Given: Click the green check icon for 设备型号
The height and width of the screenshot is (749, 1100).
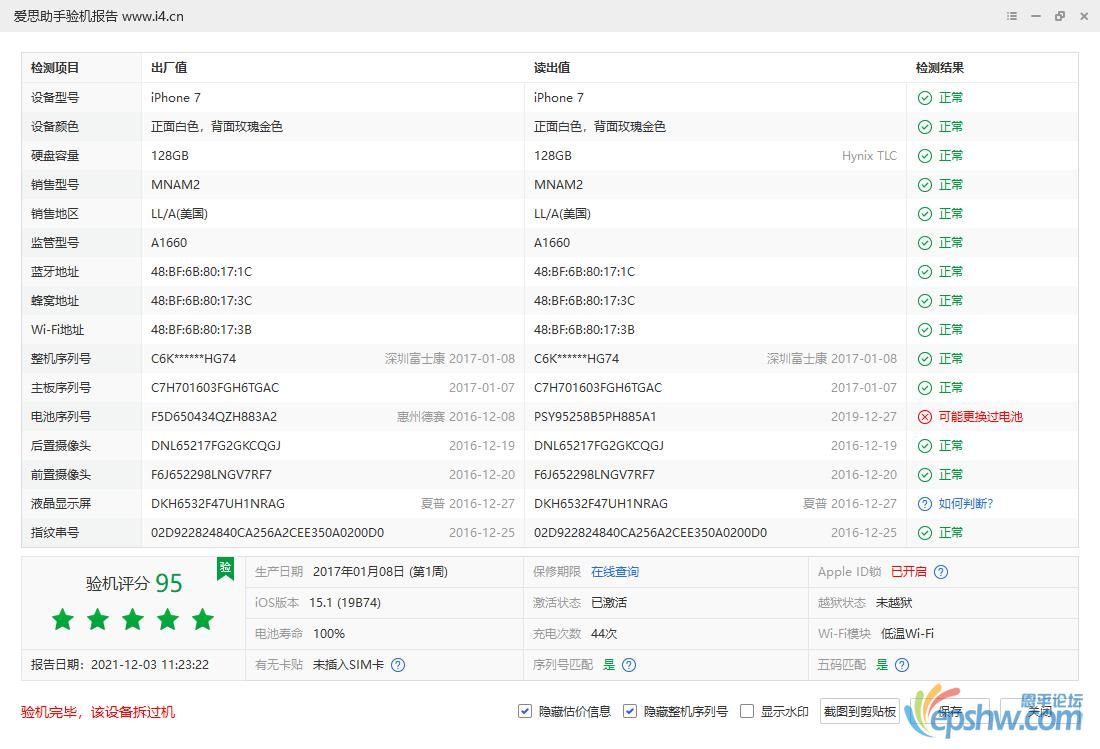Looking at the screenshot, I should click(x=925, y=98).
